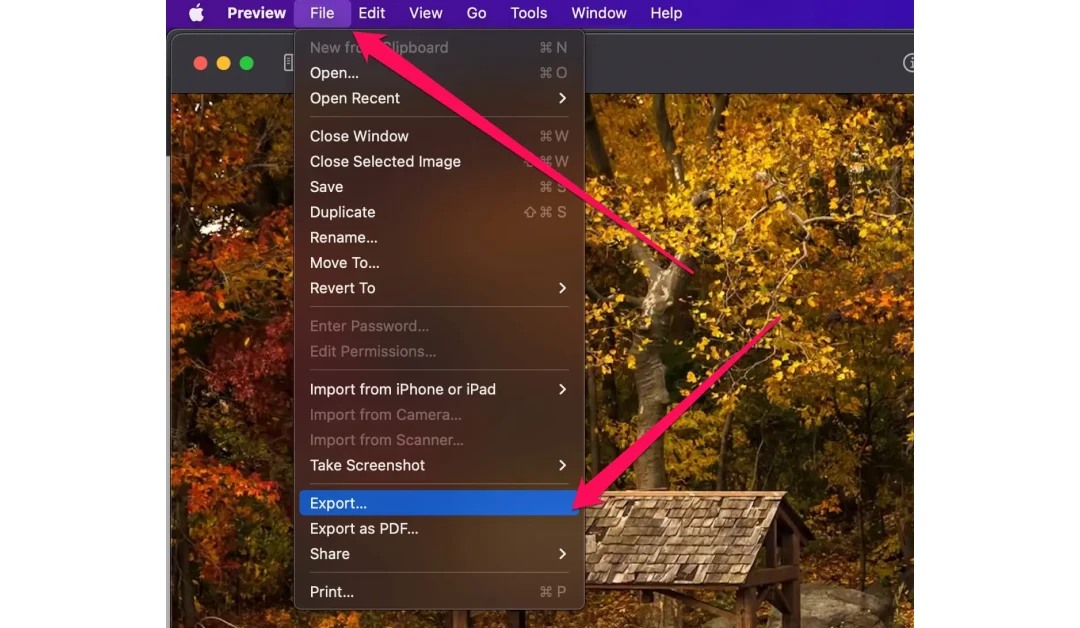
Task: Expand the Revert To submenu
Action: [x=343, y=288]
